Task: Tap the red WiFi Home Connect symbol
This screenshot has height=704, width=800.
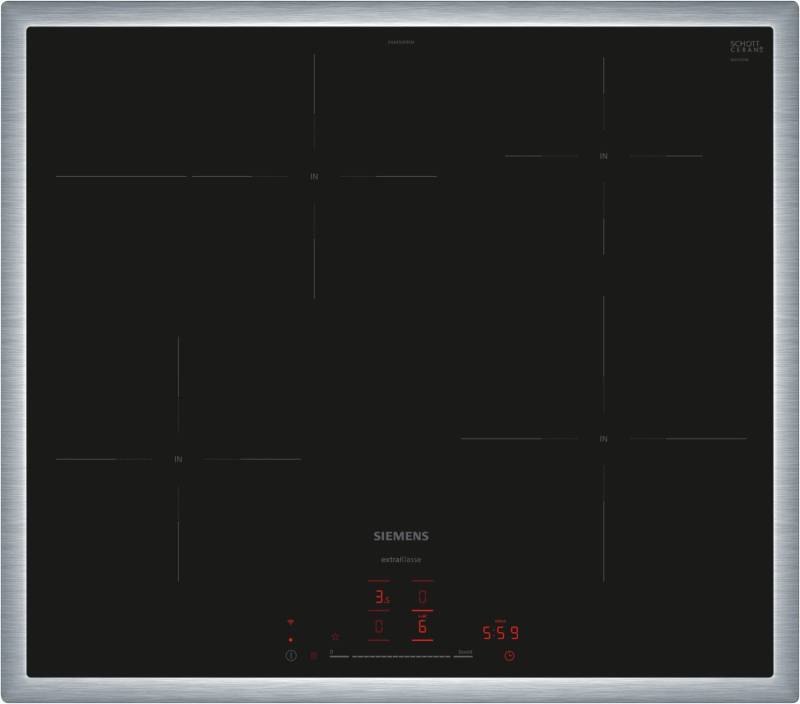Action: (x=291, y=622)
